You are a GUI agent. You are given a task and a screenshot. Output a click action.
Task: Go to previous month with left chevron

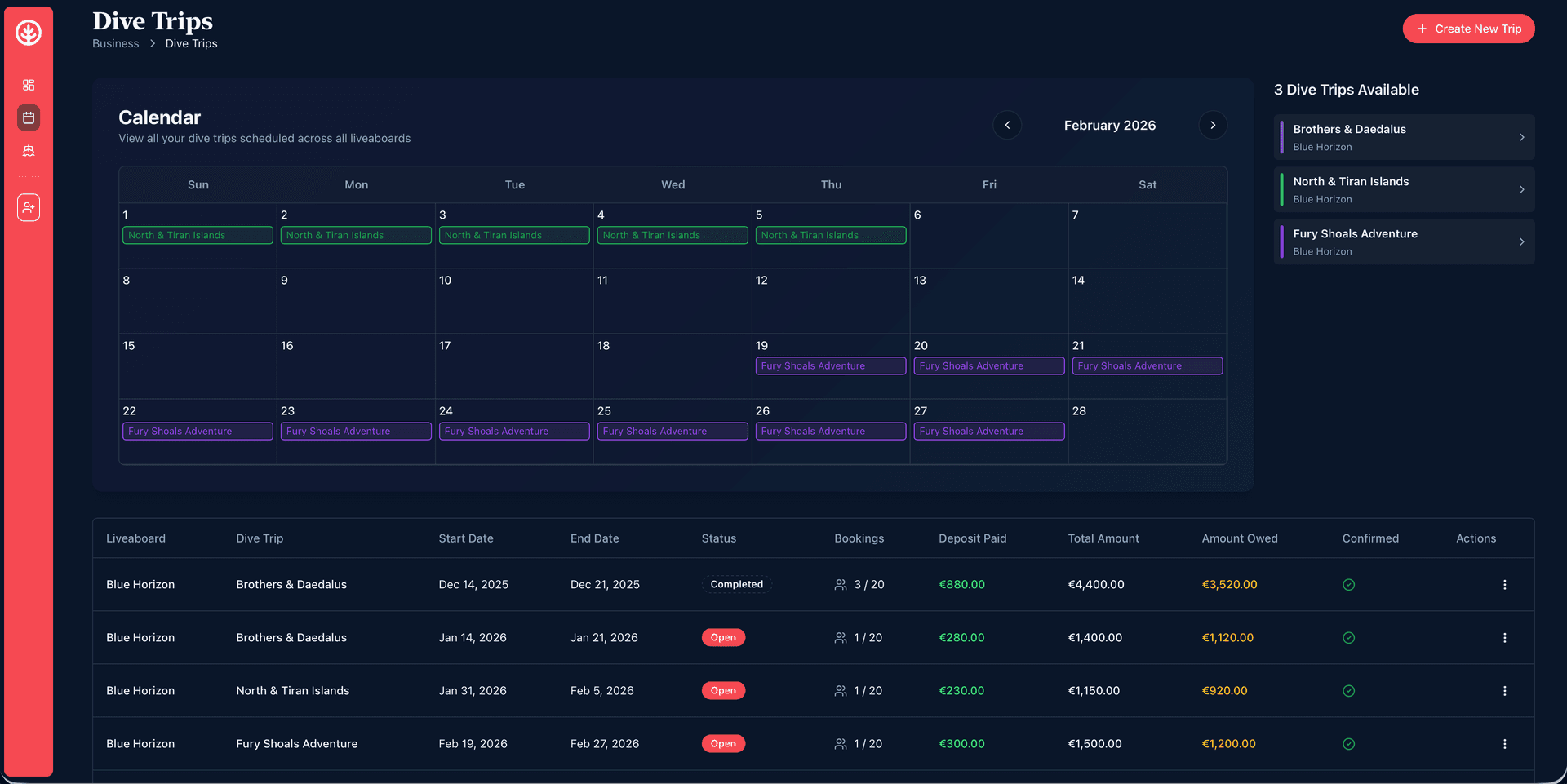point(1007,125)
